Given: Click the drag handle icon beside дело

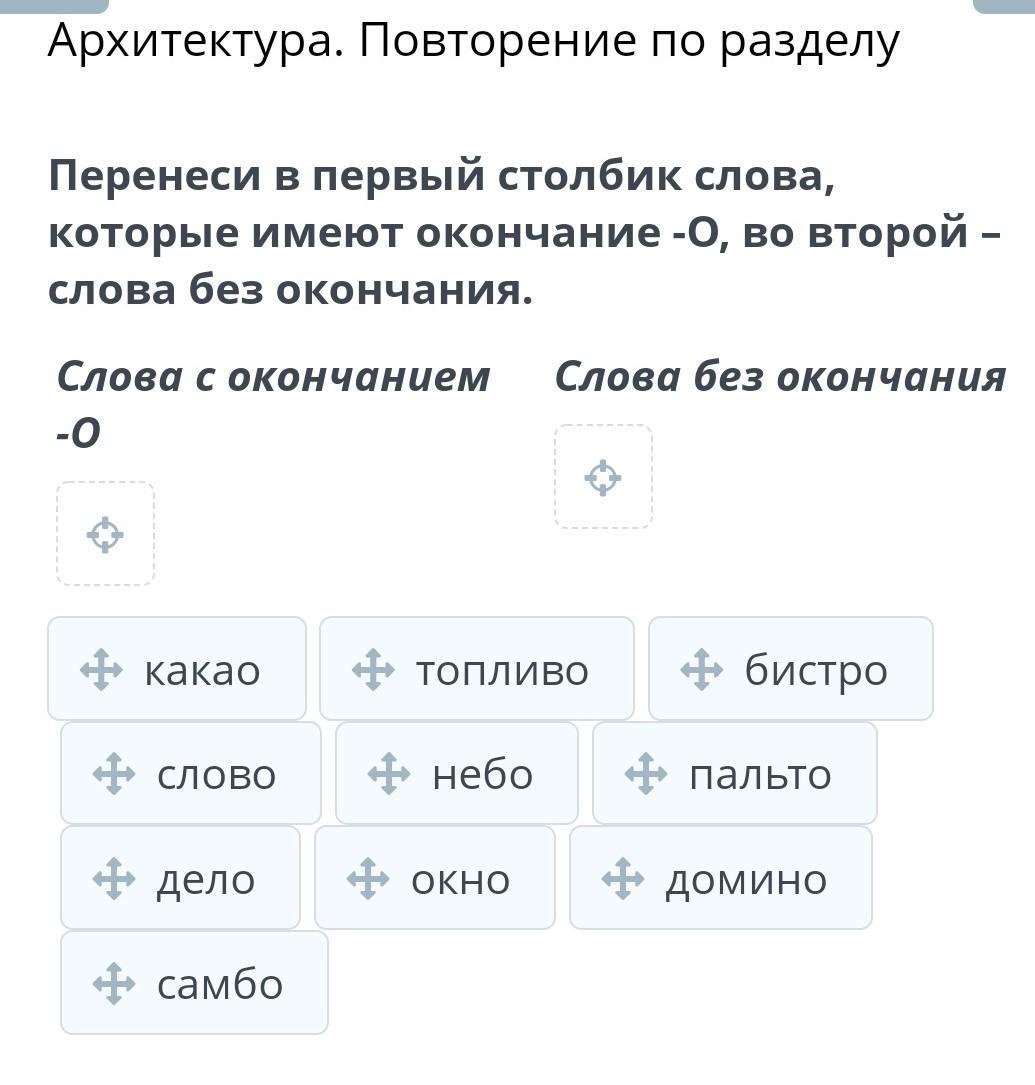Looking at the screenshot, I should [x=114, y=879].
